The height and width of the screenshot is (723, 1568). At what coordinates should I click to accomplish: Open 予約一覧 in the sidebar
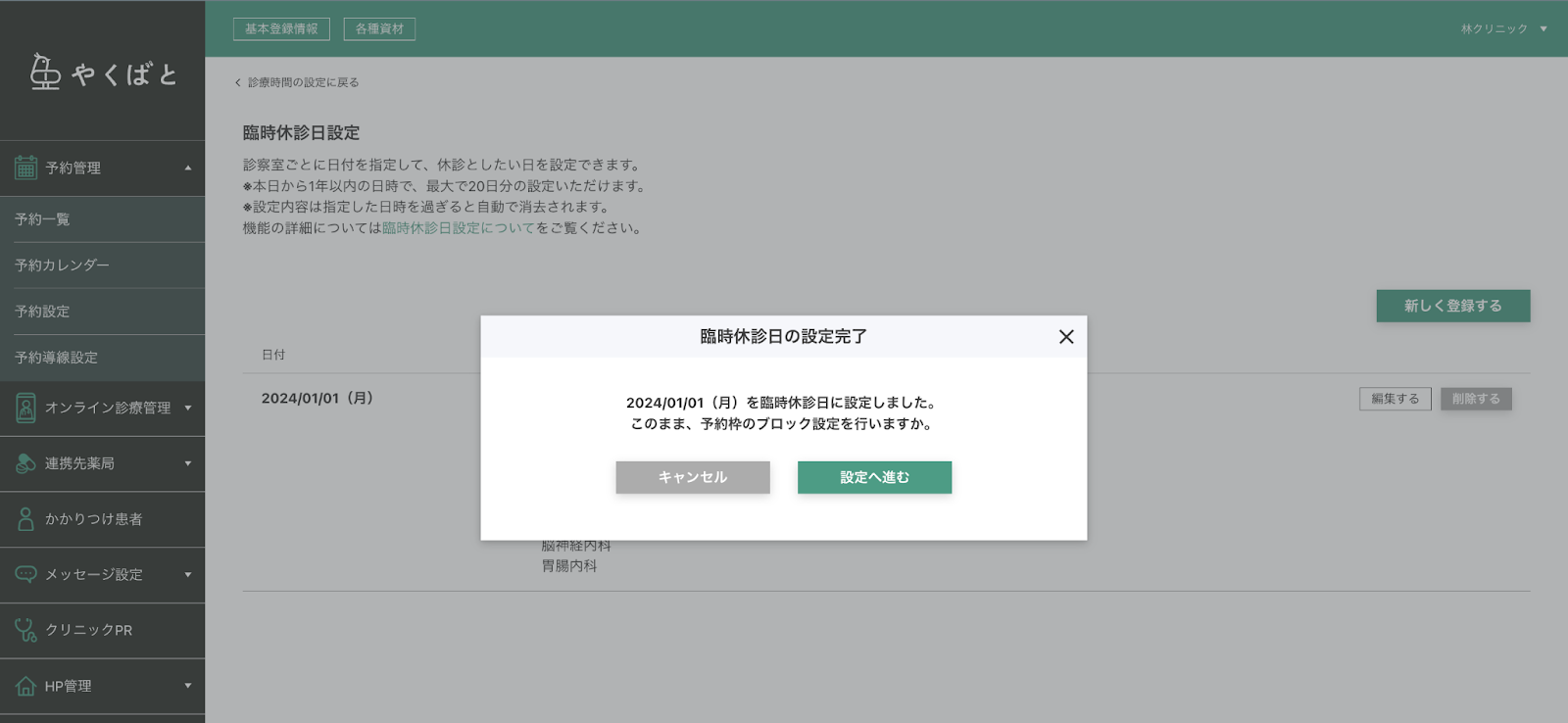103,219
